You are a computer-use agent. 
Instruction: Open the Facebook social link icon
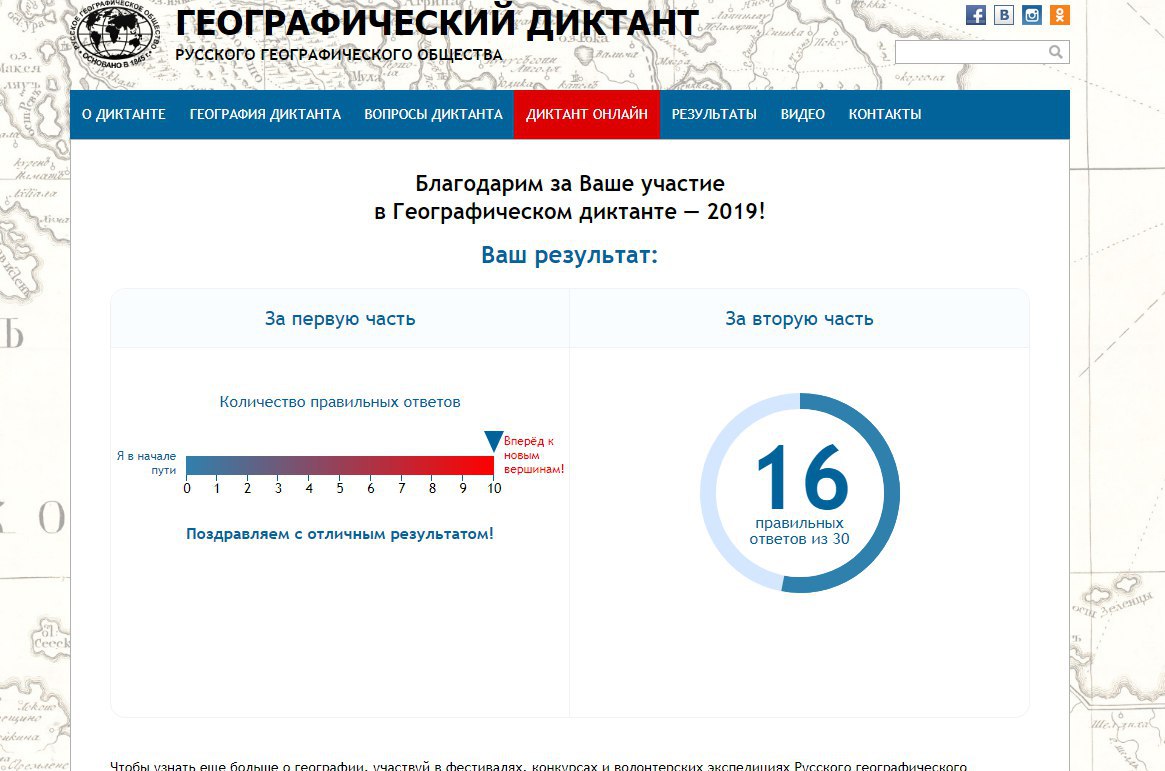click(976, 15)
